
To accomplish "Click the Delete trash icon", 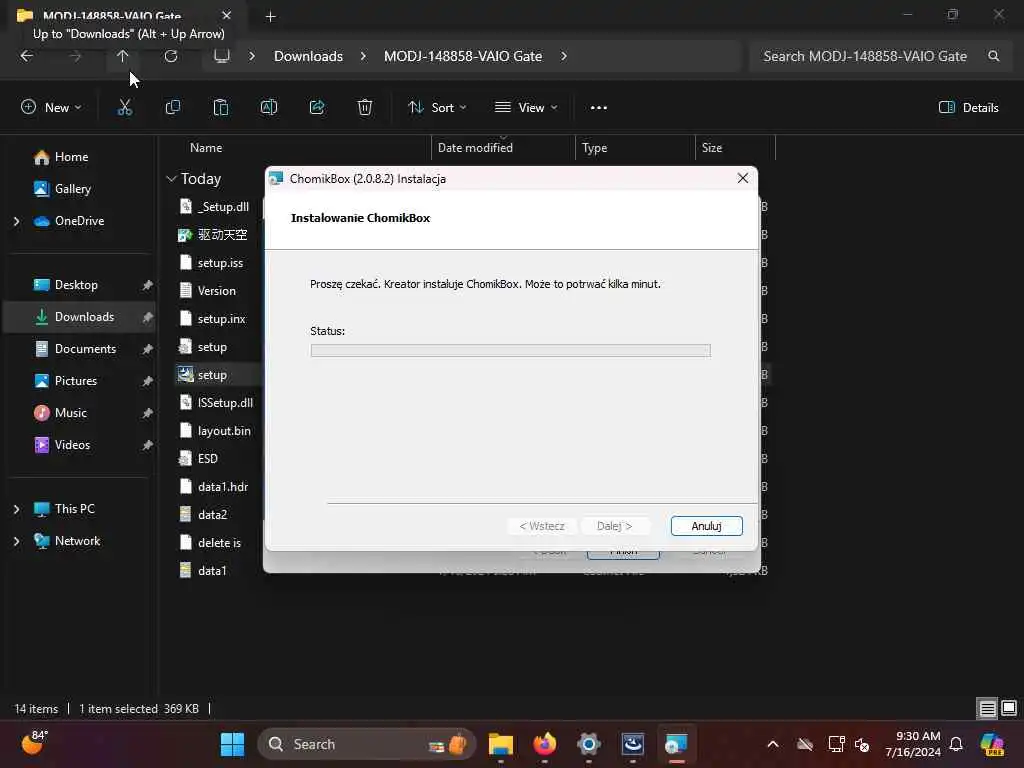I will click(365, 108).
